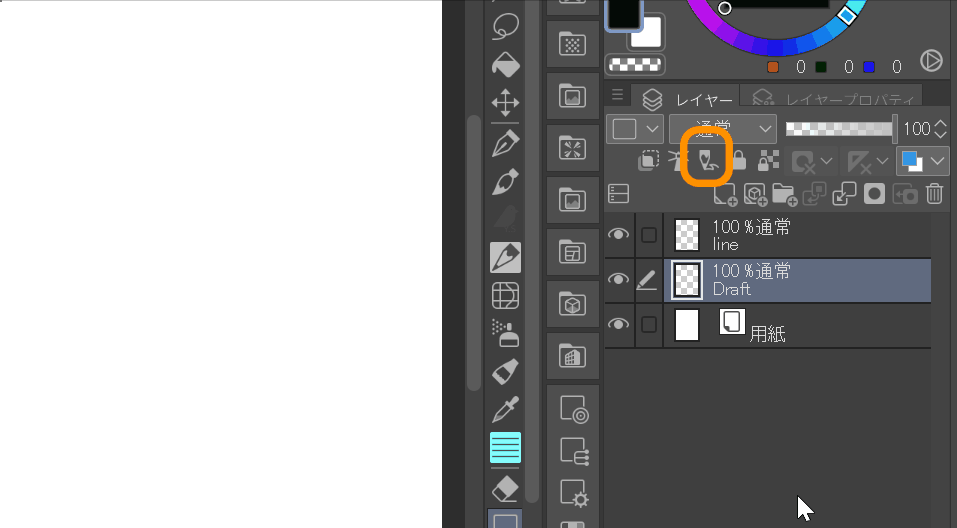Select the 用紙 layer name
Screen dimensions: 957x528
pos(767,334)
